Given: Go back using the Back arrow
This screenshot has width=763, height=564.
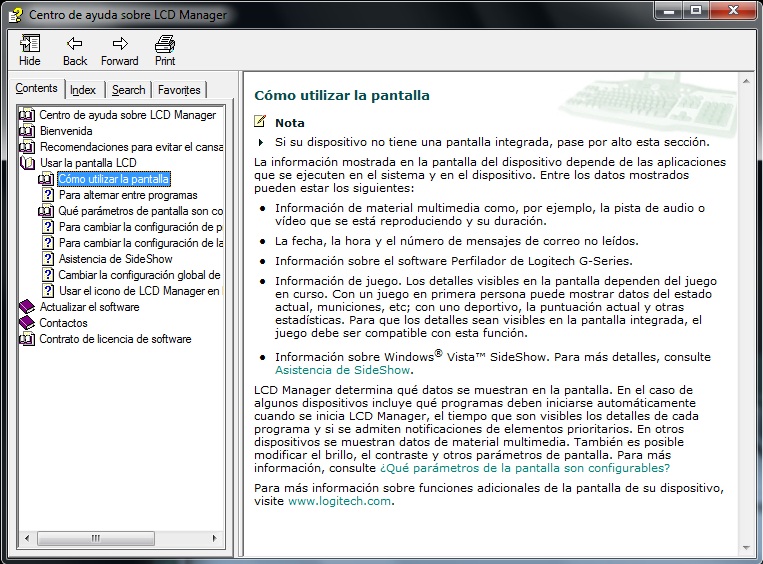Looking at the screenshot, I should pos(75,44).
